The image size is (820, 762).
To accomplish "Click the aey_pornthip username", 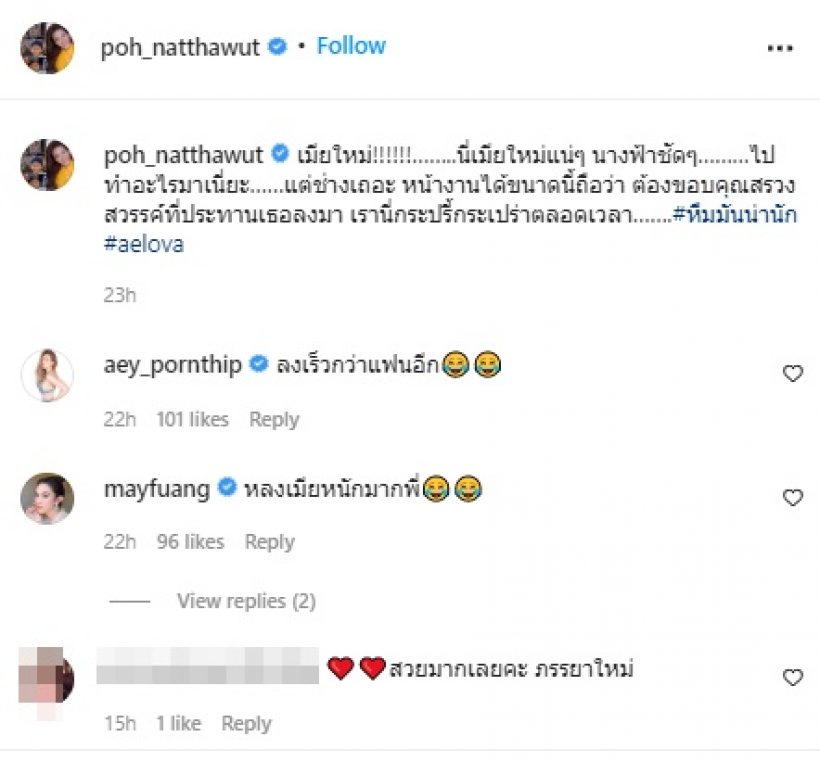I will coord(171,365).
